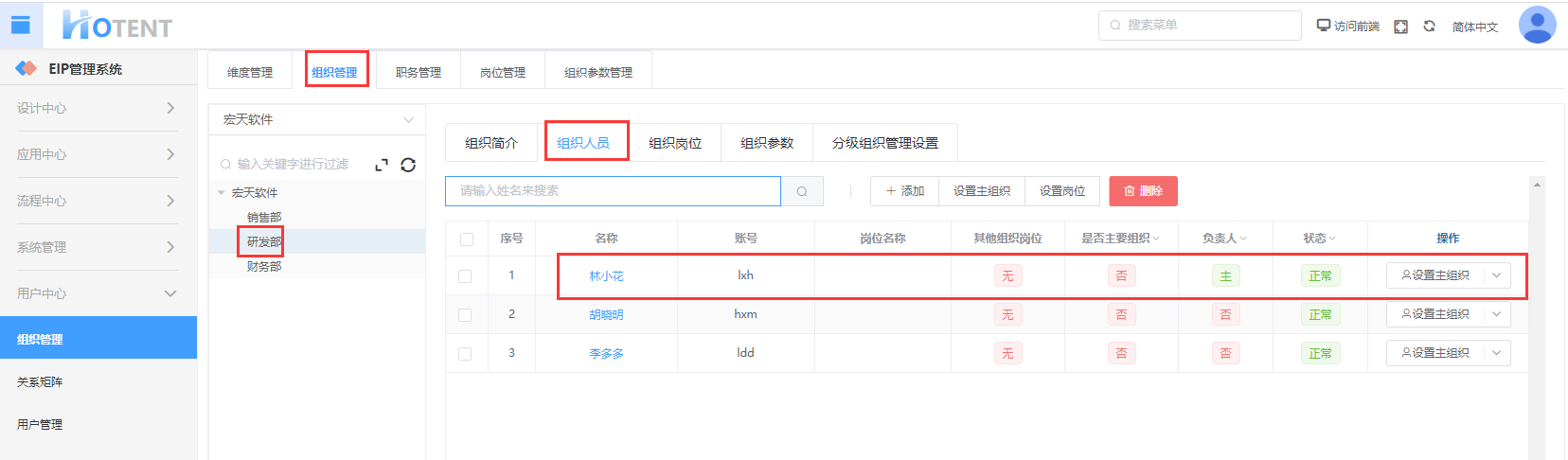Click the 设置主组织 toolbar button
This screenshot has height=460, width=1568.
pos(982,191)
